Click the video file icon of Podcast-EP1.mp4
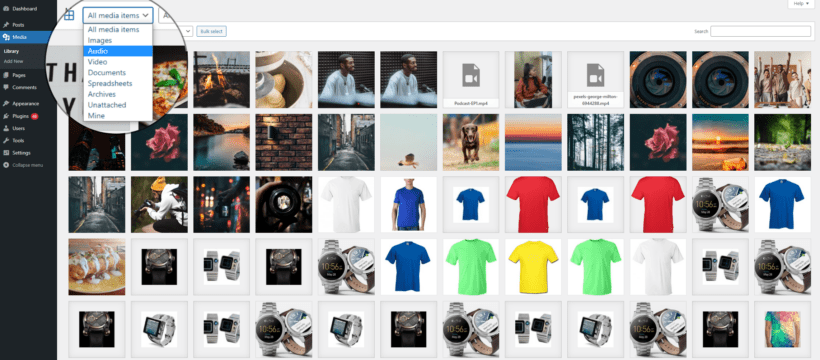820x360 pixels. pos(471,75)
